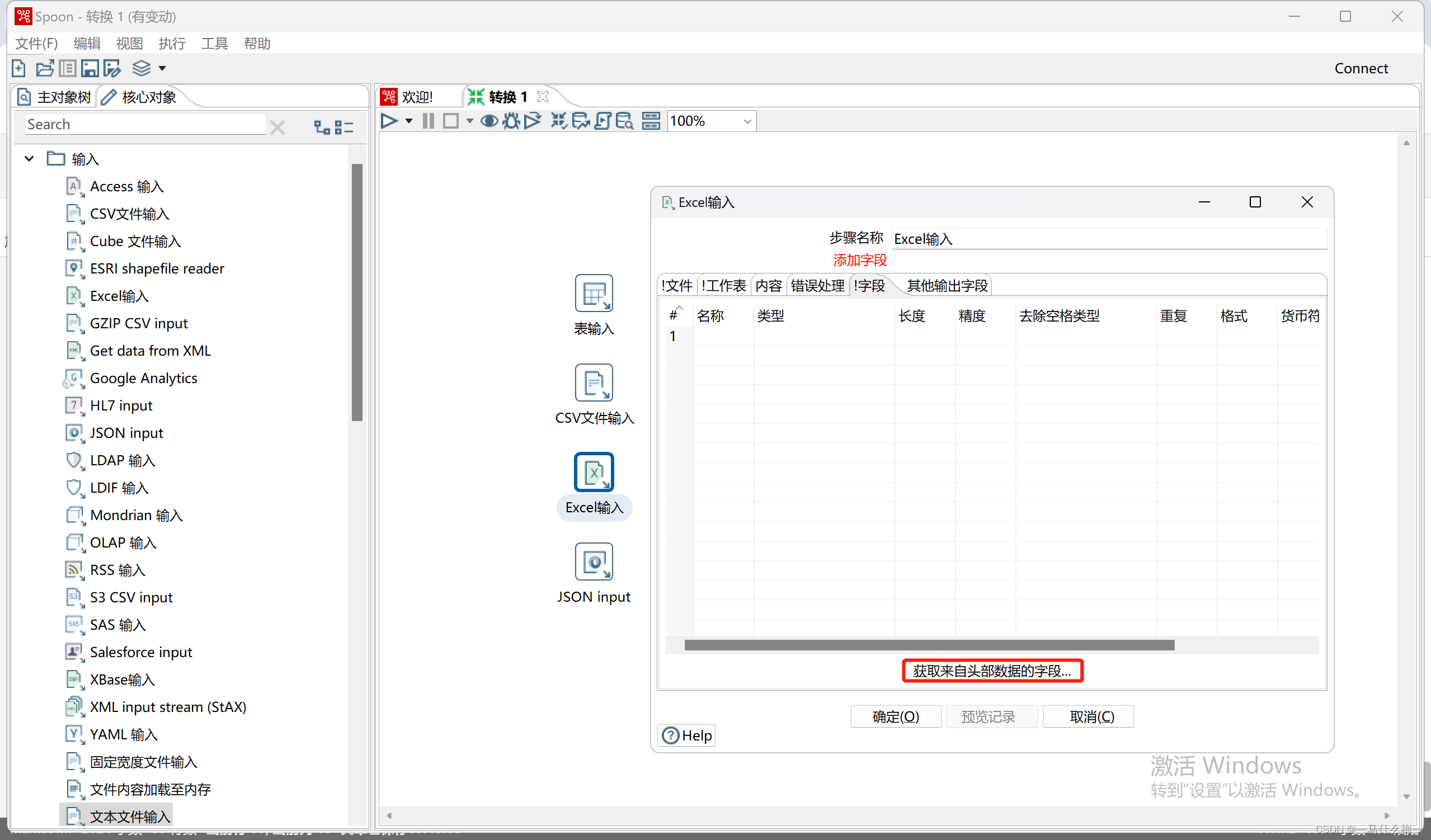Open the 编辑 menu

click(x=87, y=43)
